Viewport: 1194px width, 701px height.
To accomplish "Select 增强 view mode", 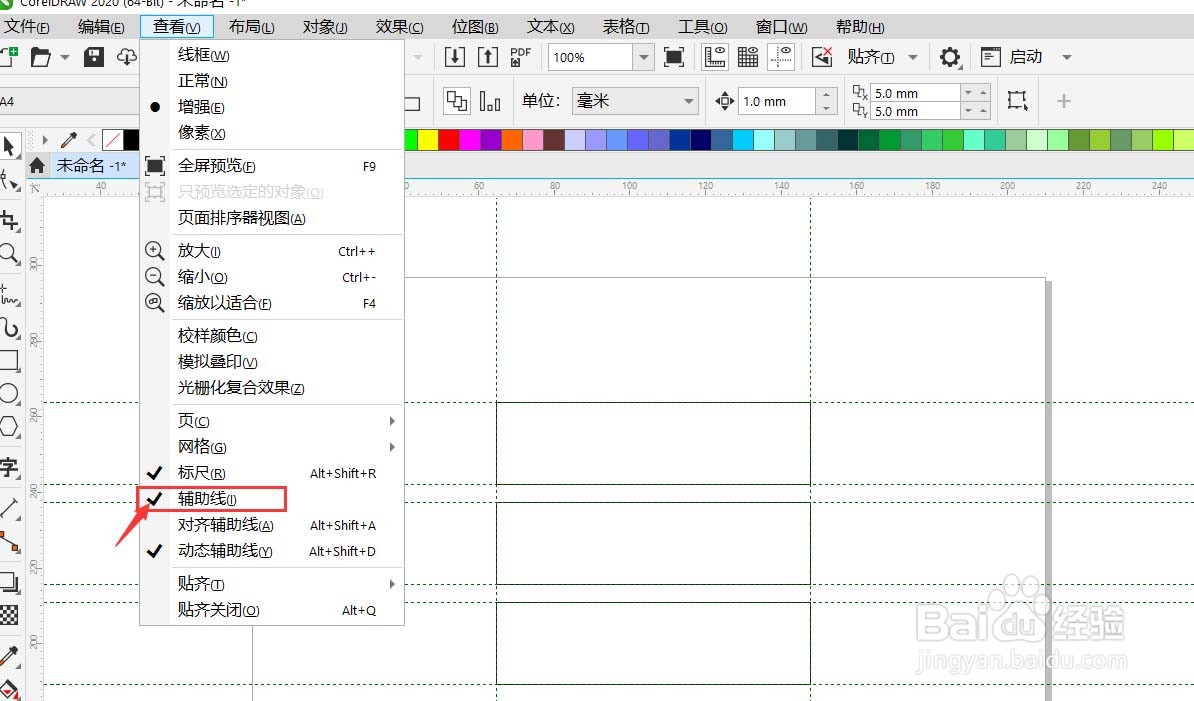I will click(271, 107).
